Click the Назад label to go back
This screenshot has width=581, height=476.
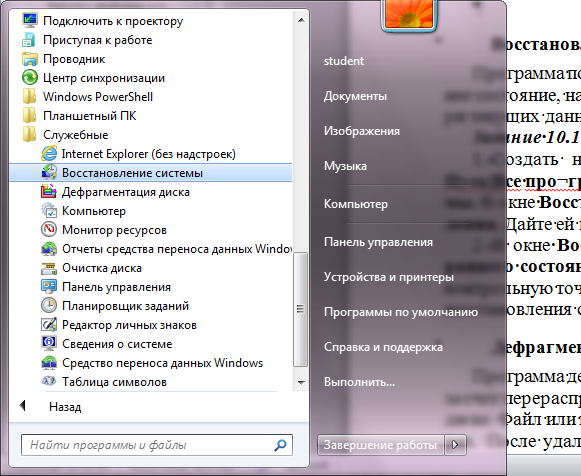pyautogui.click(x=65, y=407)
